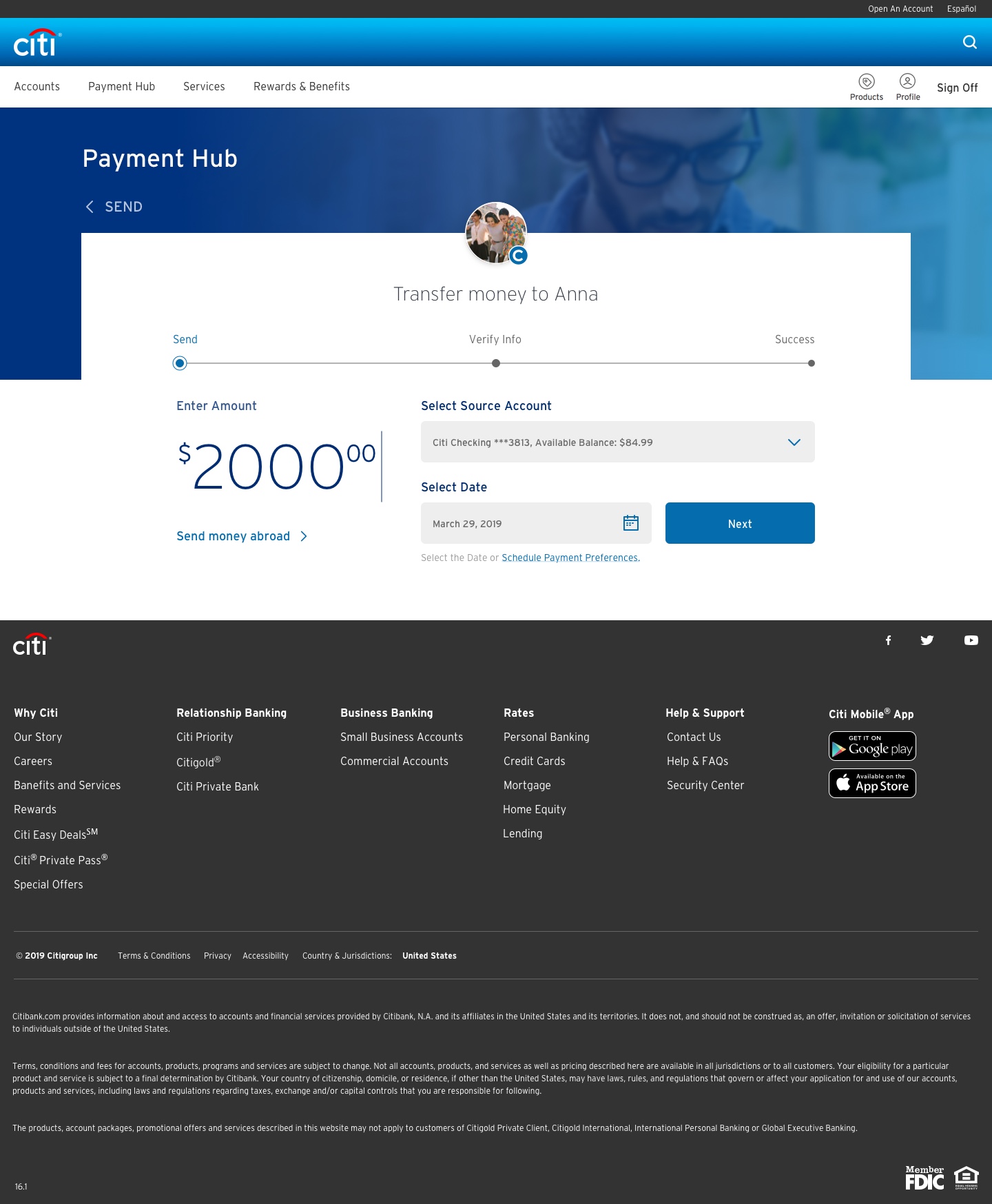Click the arrow after Send money abroad
The width and height of the screenshot is (992, 1204).
(x=304, y=536)
